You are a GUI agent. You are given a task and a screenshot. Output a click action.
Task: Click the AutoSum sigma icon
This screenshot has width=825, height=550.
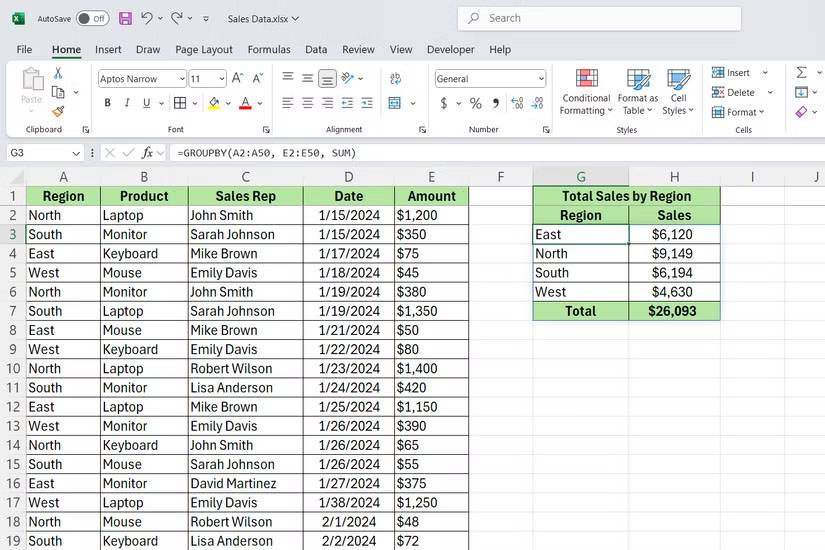(x=801, y=72)
